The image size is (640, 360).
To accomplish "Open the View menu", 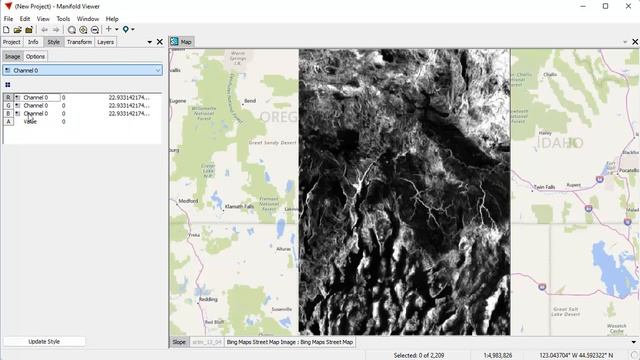I will tap(43, 19).
